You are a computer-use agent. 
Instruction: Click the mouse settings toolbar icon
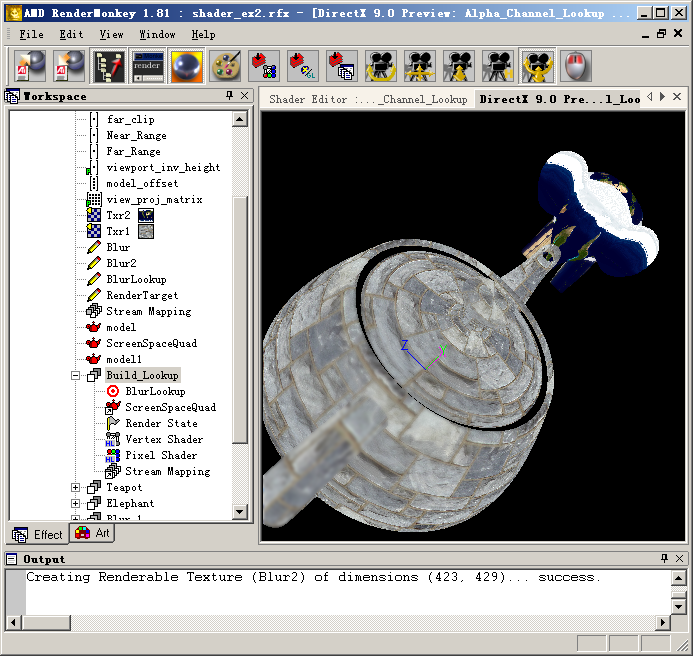[576, 66]
